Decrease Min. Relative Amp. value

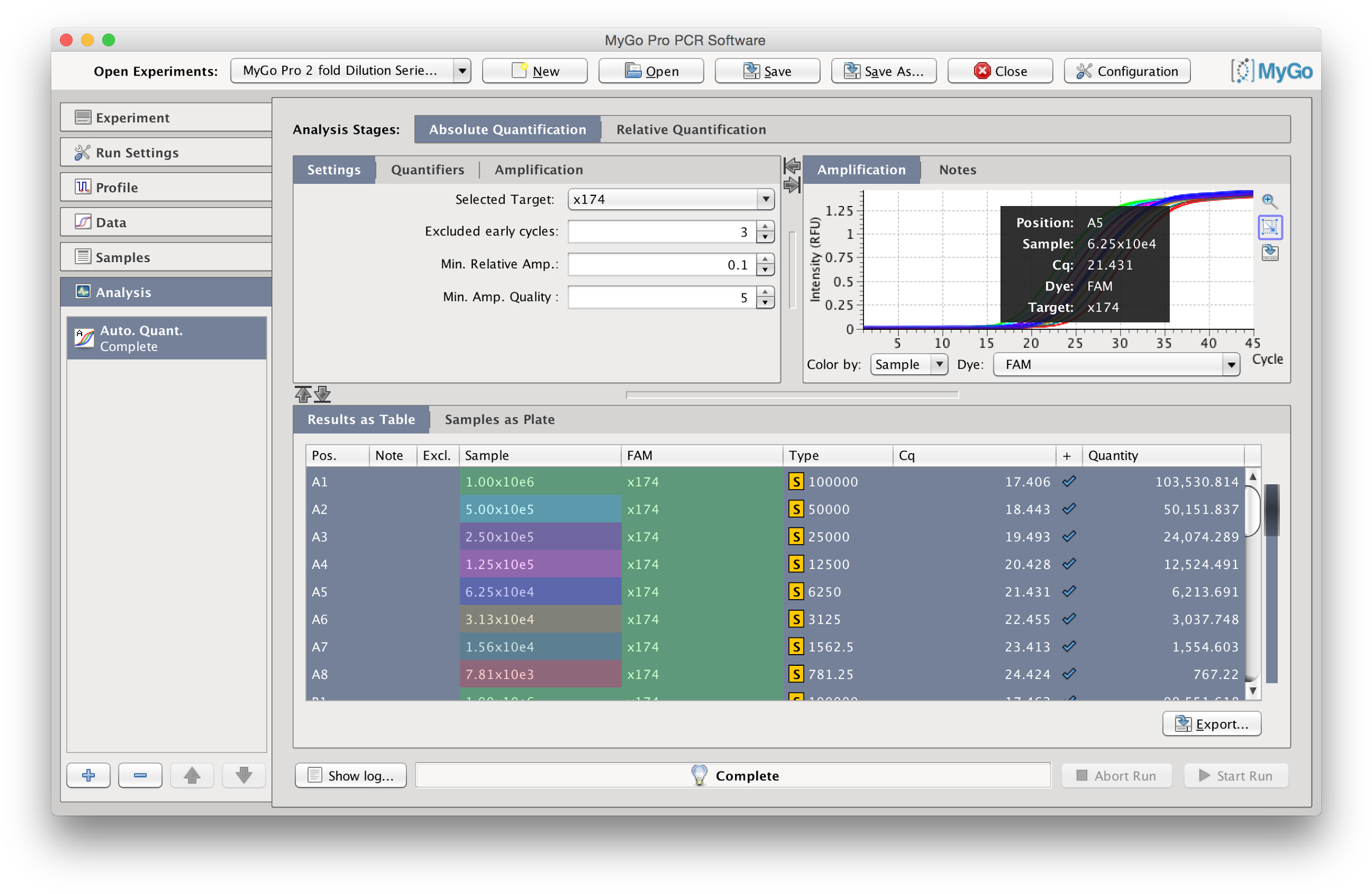(765, 270)
